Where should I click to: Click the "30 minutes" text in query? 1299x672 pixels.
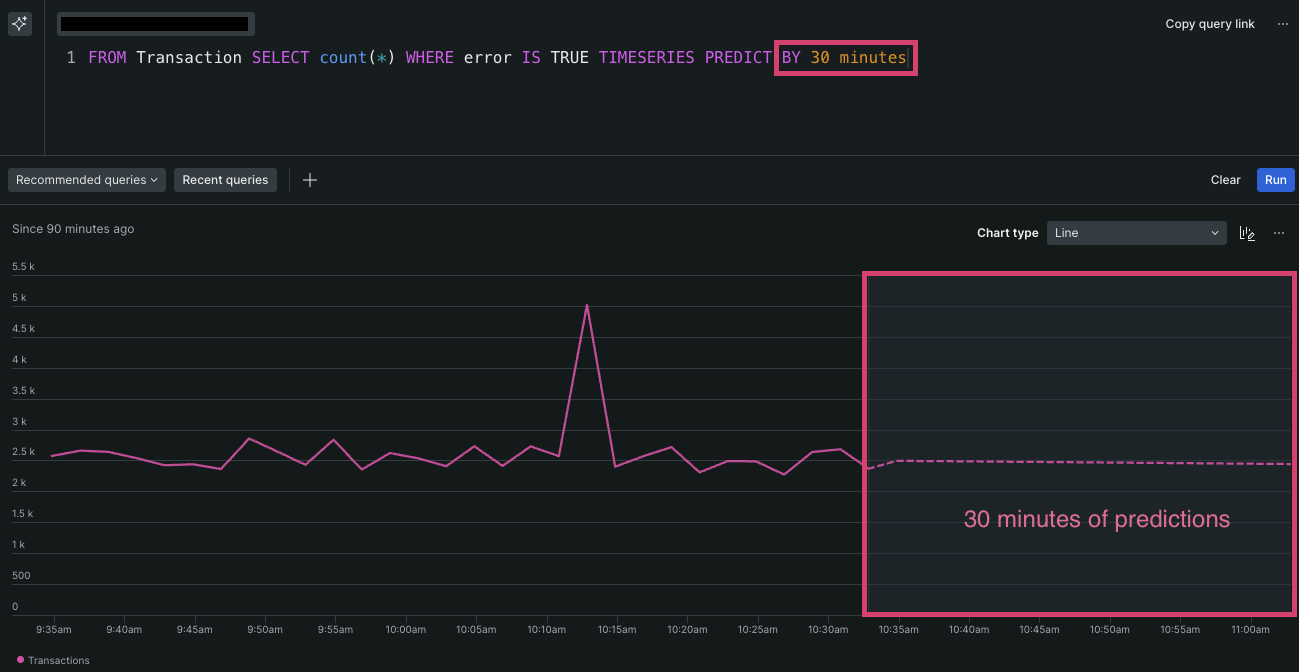click(857, 58)
